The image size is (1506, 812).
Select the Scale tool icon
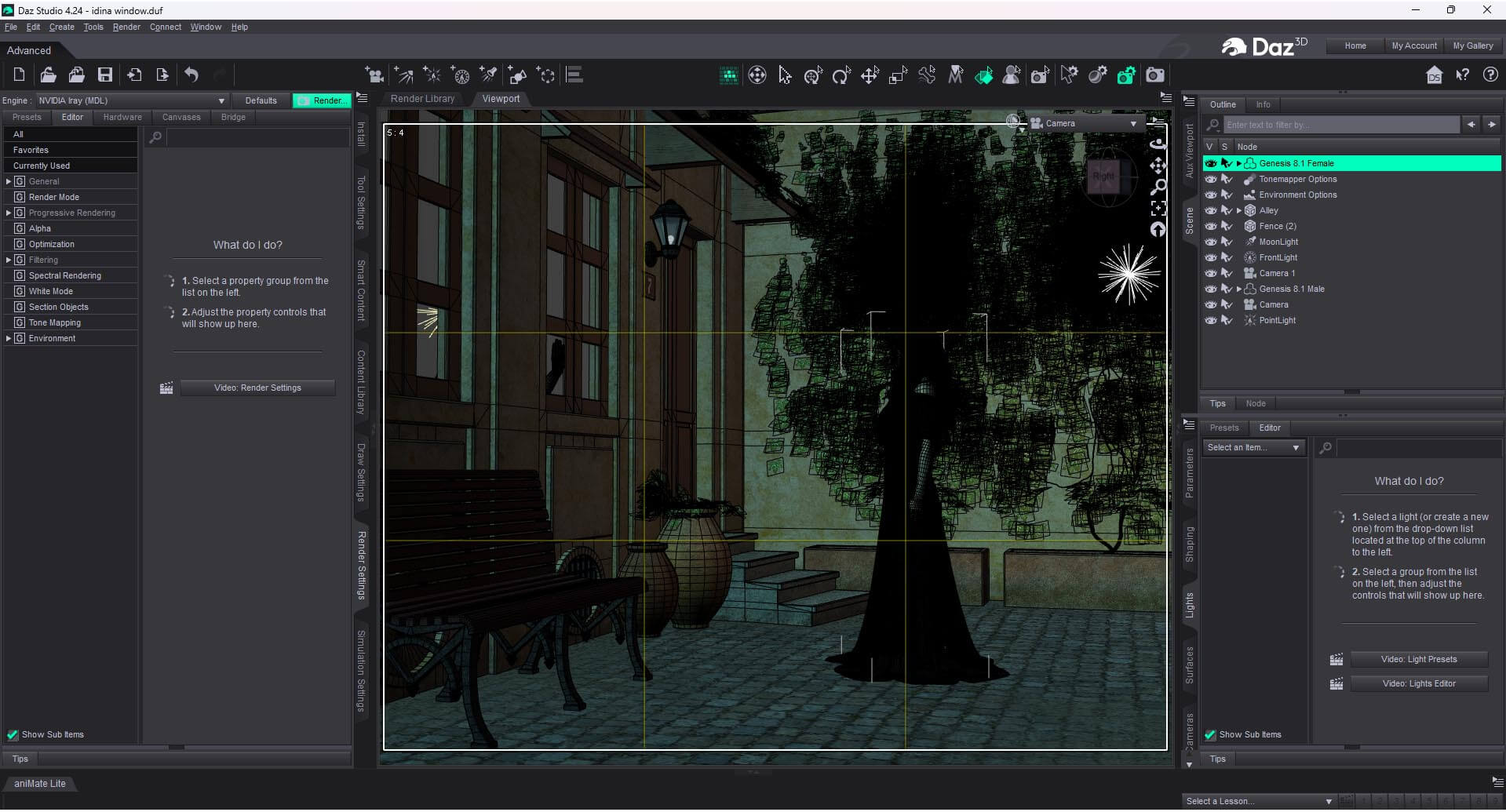point(898,75)
